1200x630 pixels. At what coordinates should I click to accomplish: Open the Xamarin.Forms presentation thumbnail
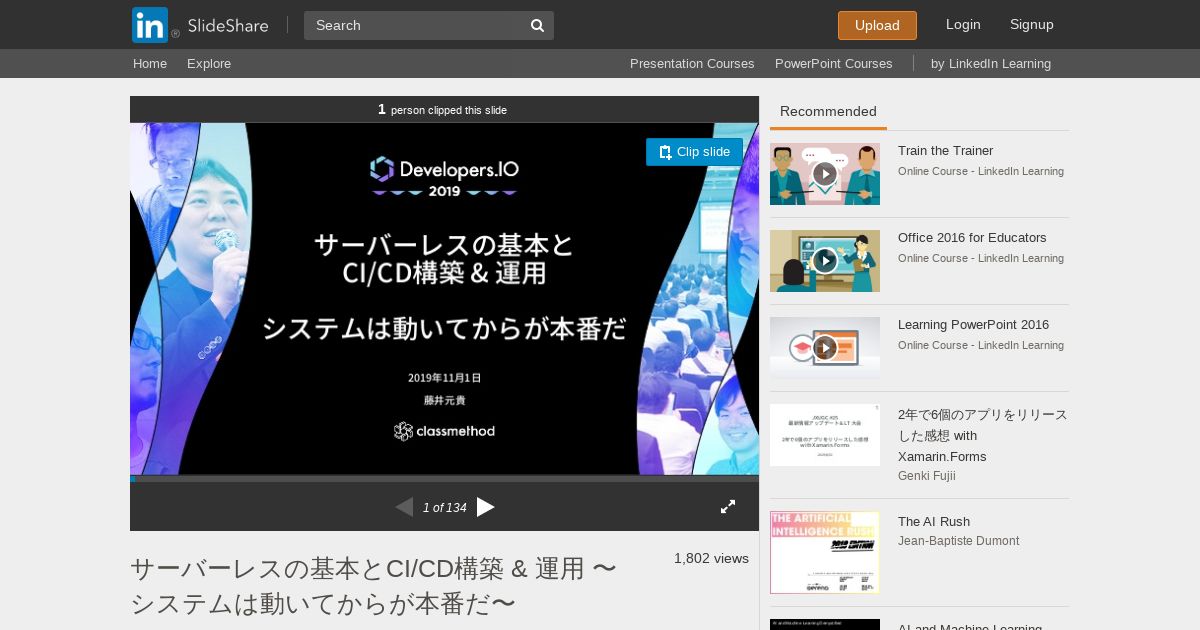(825, 435)
